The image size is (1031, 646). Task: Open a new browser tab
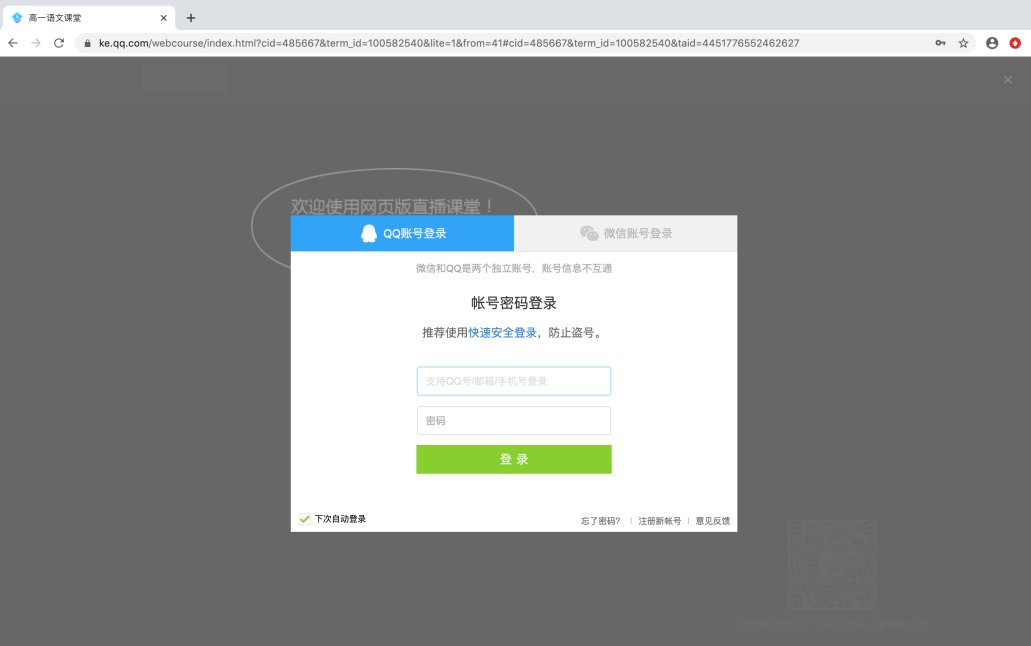tap(191, 17)
